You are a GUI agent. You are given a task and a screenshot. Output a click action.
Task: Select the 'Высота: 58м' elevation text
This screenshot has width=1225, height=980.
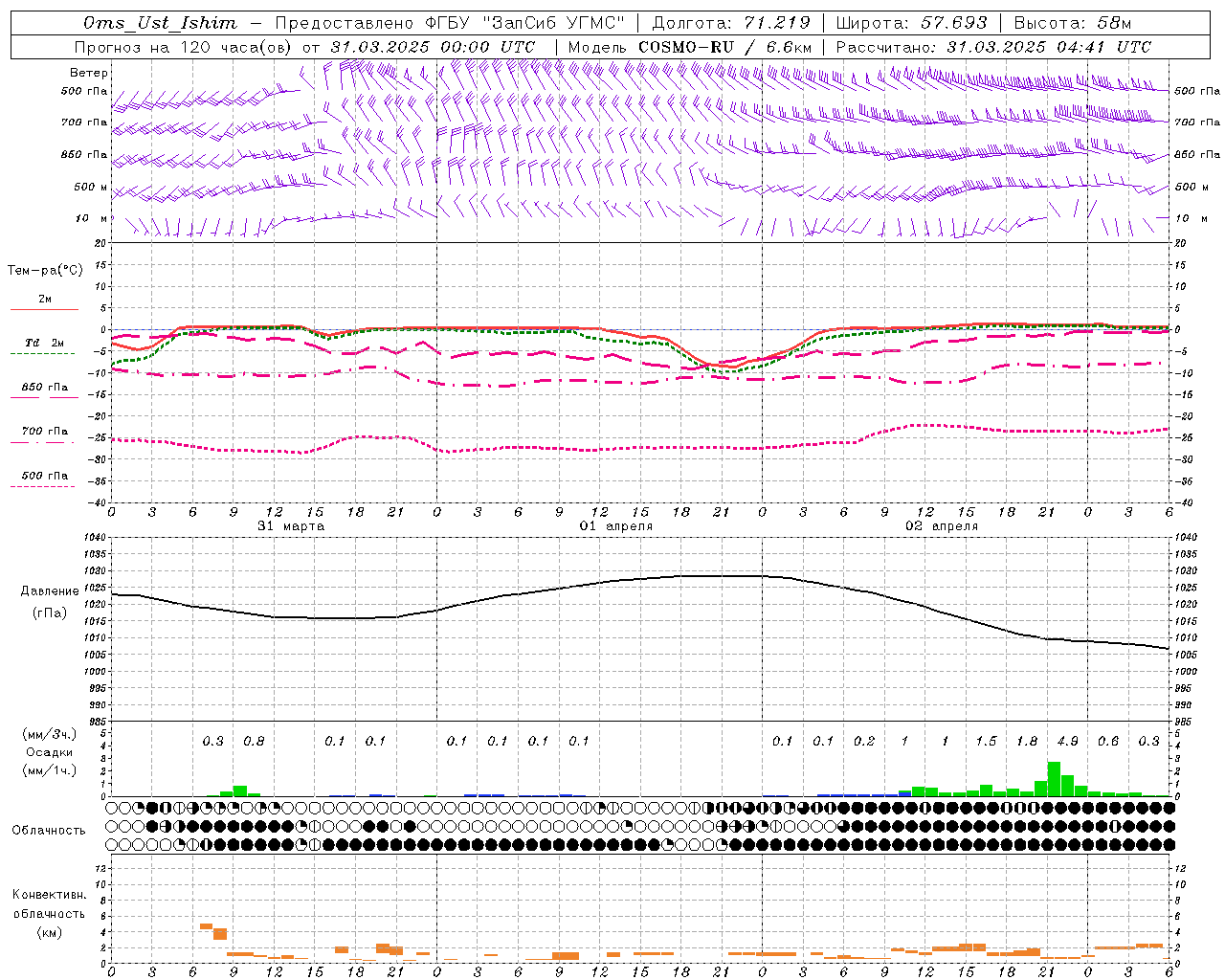[1072, 23]
